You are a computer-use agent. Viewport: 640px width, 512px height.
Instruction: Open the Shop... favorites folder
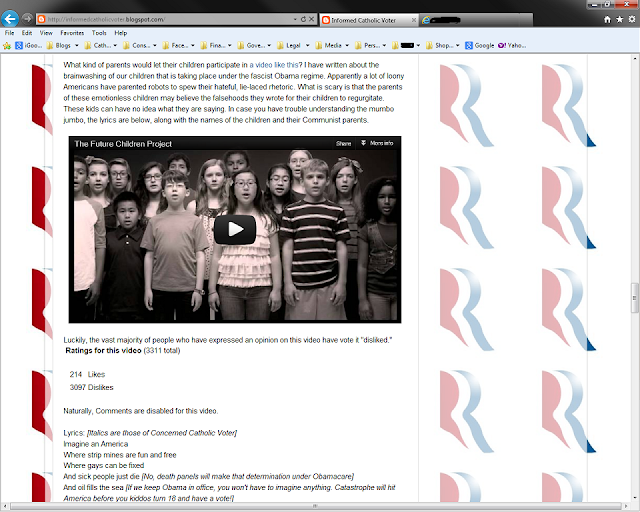click(x=439, y=46)
